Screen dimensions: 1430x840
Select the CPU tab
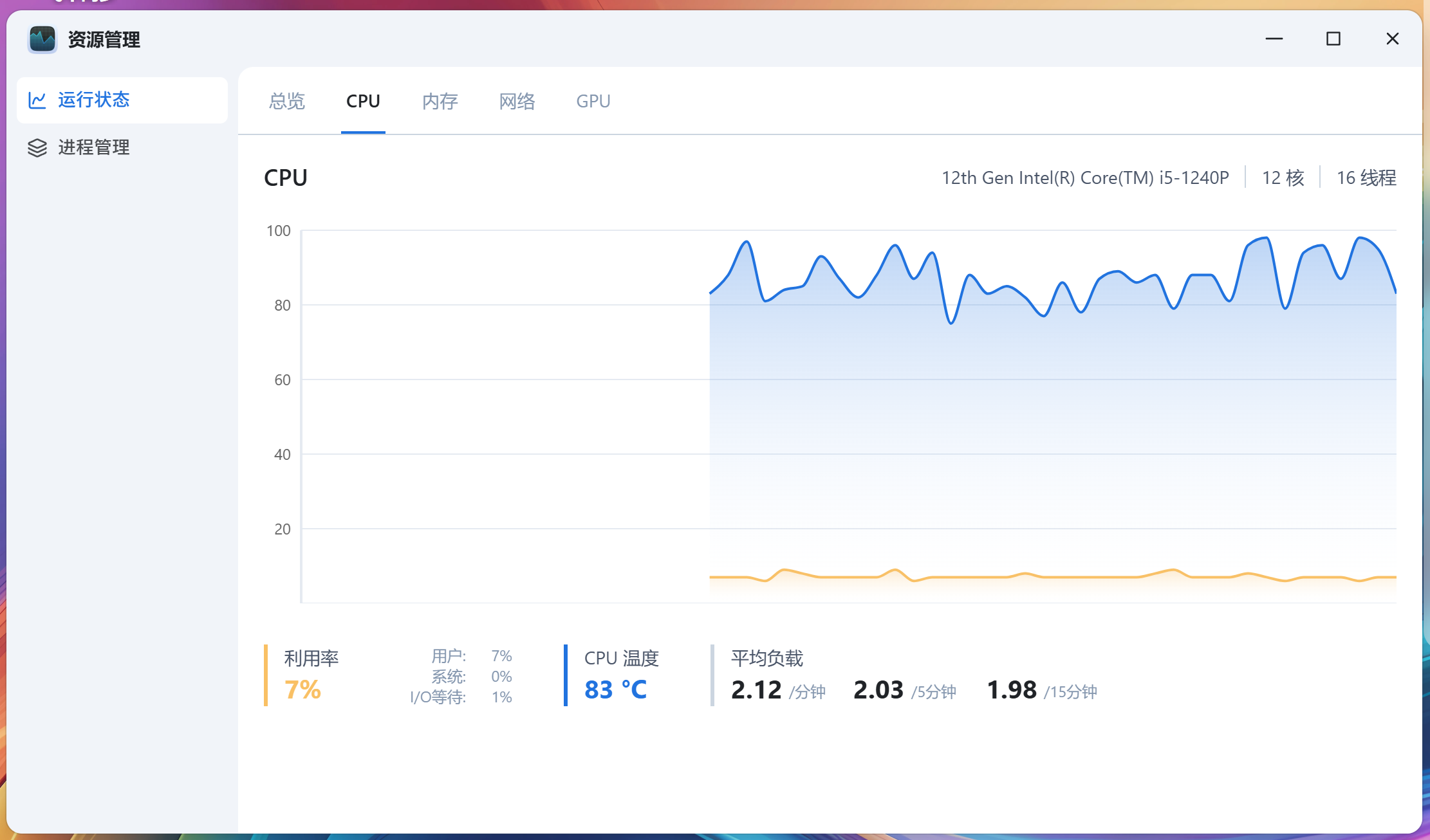(363, 102)
